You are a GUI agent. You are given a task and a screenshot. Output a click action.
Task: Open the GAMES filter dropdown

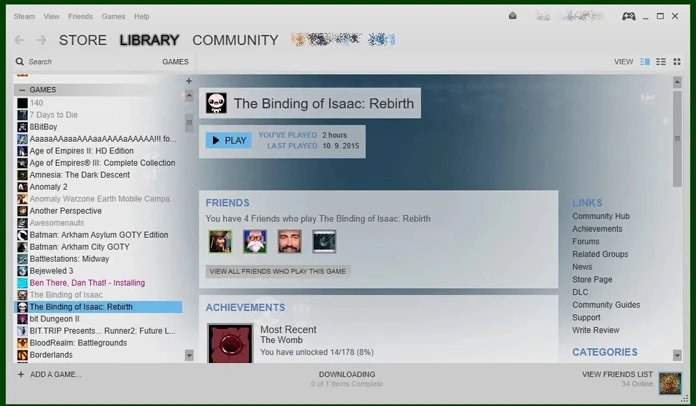[175, 62]
